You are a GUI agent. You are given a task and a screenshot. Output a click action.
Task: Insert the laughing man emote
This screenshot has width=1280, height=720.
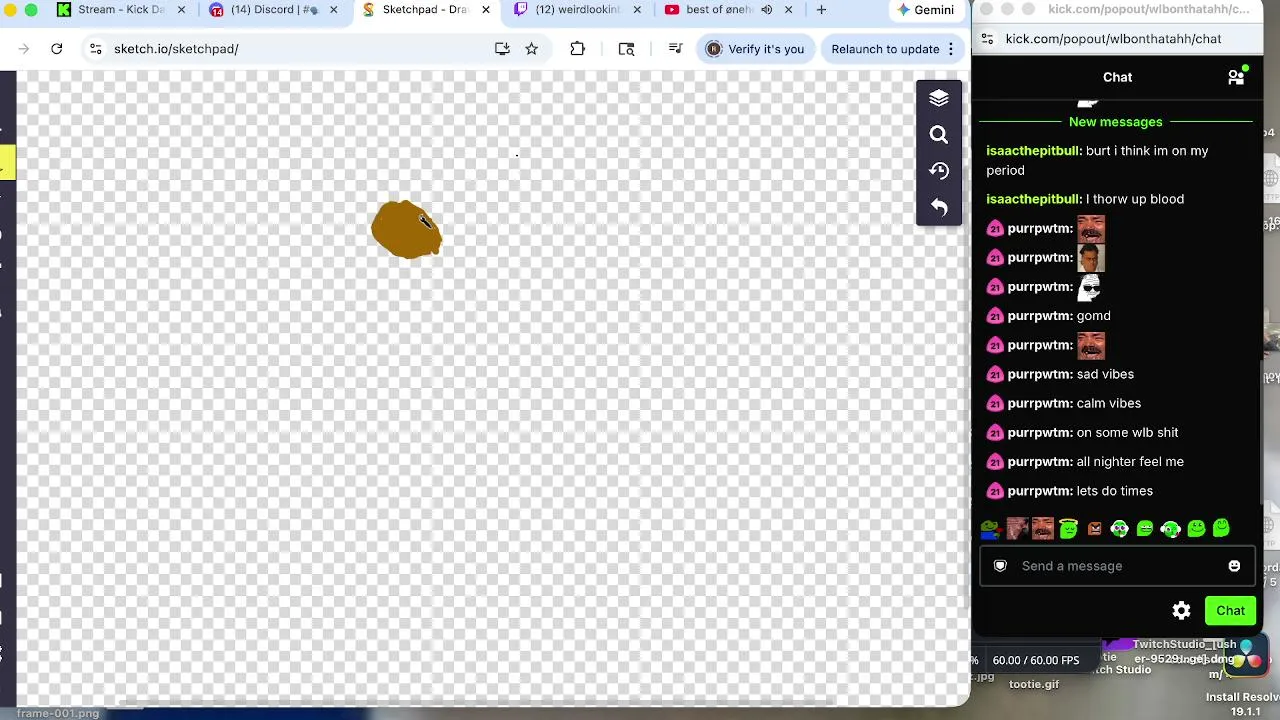click(1042, 529)
